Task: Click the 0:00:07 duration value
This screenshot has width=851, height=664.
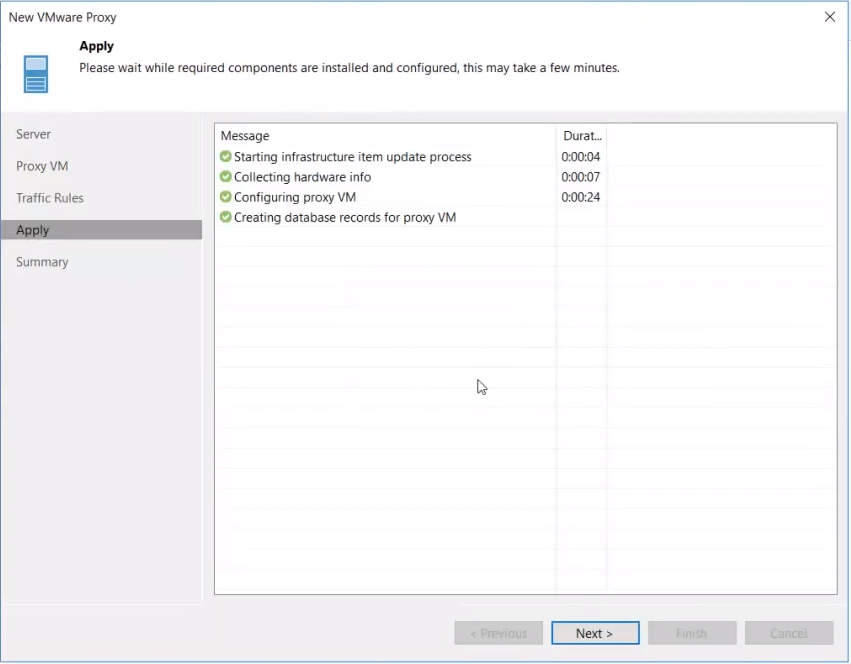Action: coord(580,176)
